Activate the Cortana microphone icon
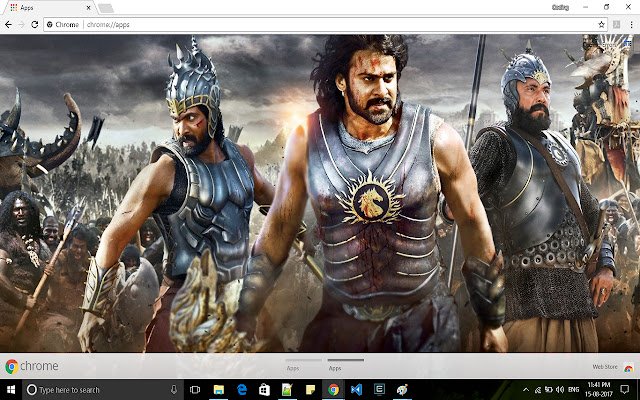 [174, 390]
